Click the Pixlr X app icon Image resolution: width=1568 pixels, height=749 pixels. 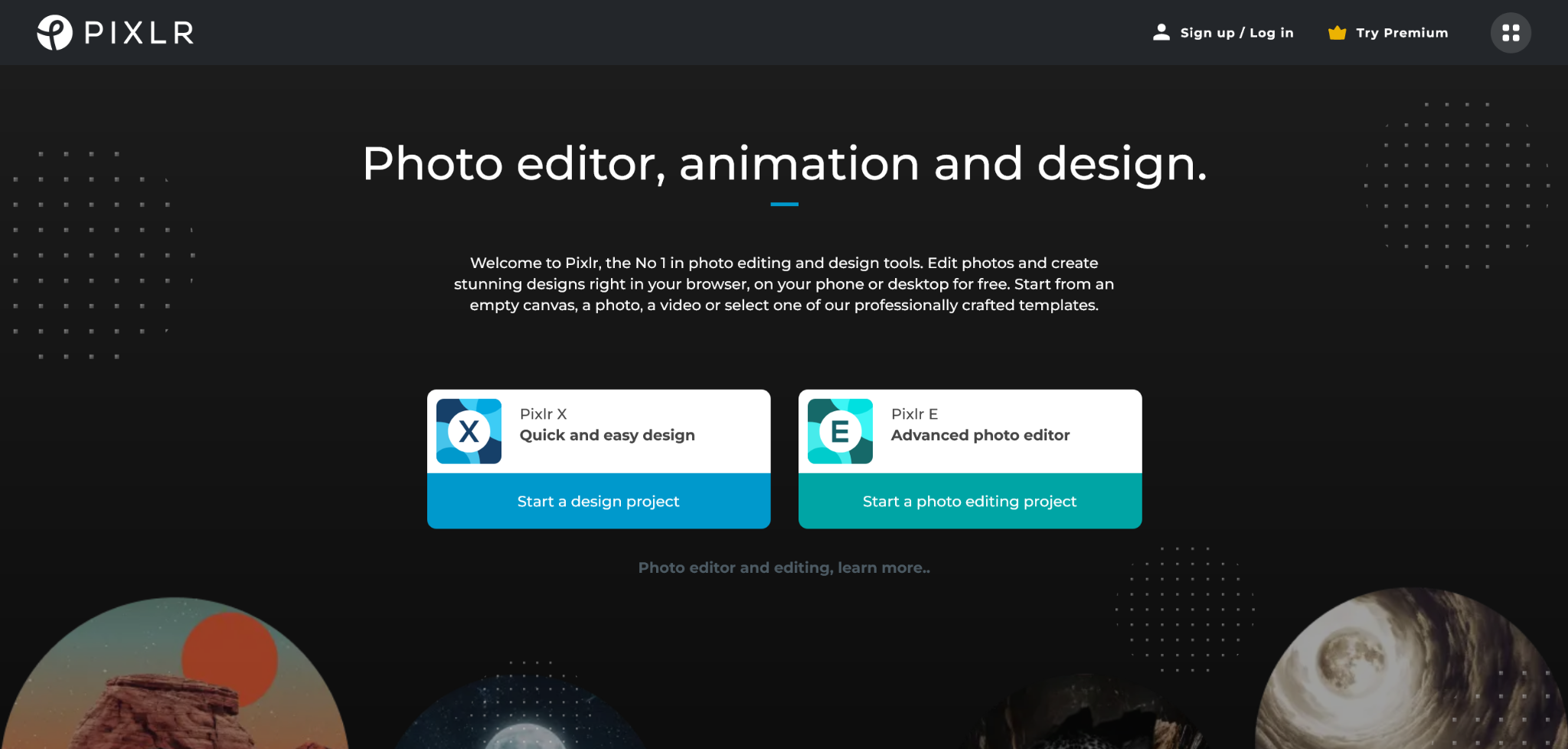coord(469,431)
